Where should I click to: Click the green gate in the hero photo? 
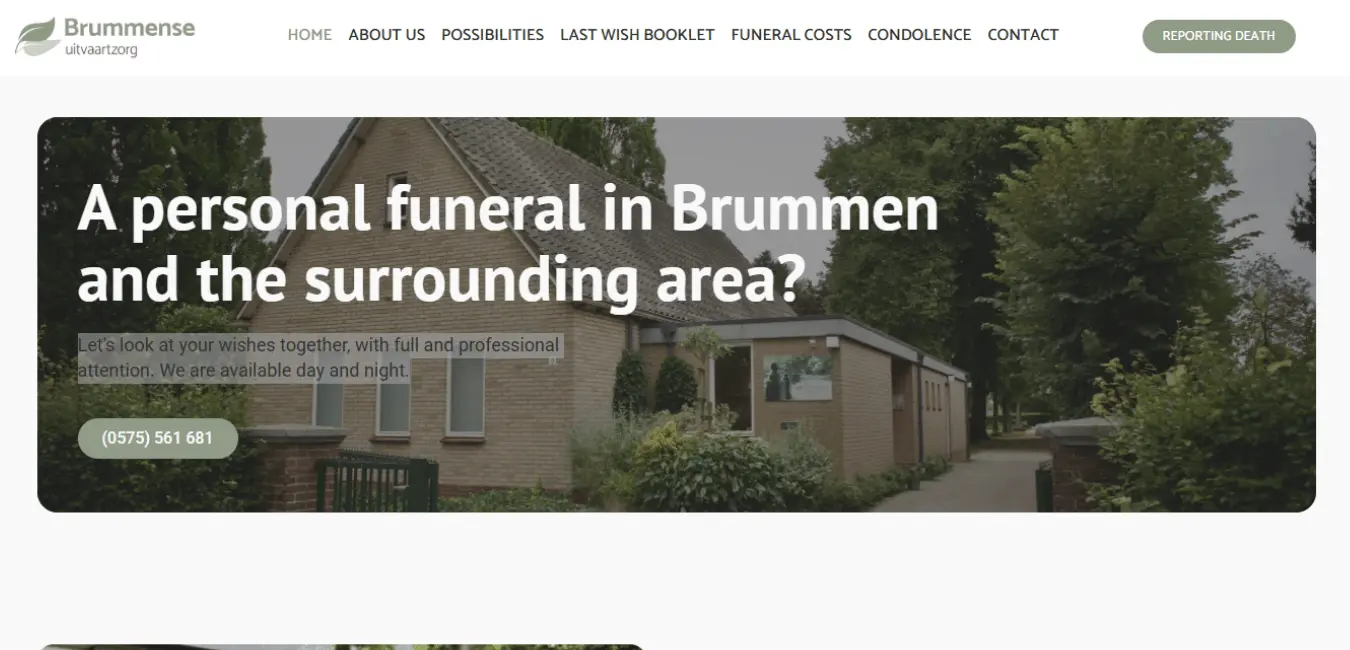click(377, 480)
